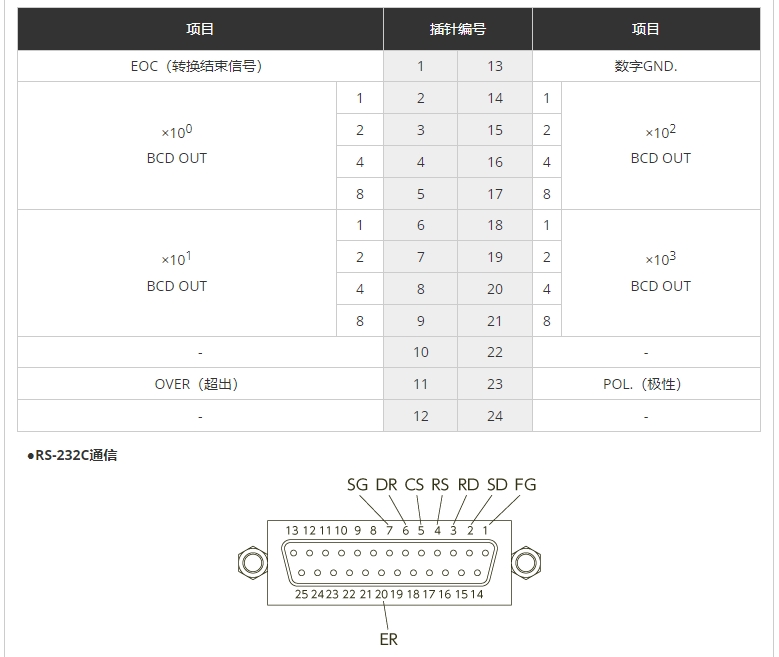This screenshot has height=657, width=779.
Task: Click the left hex screw of connector
Action: click(253, 563)
